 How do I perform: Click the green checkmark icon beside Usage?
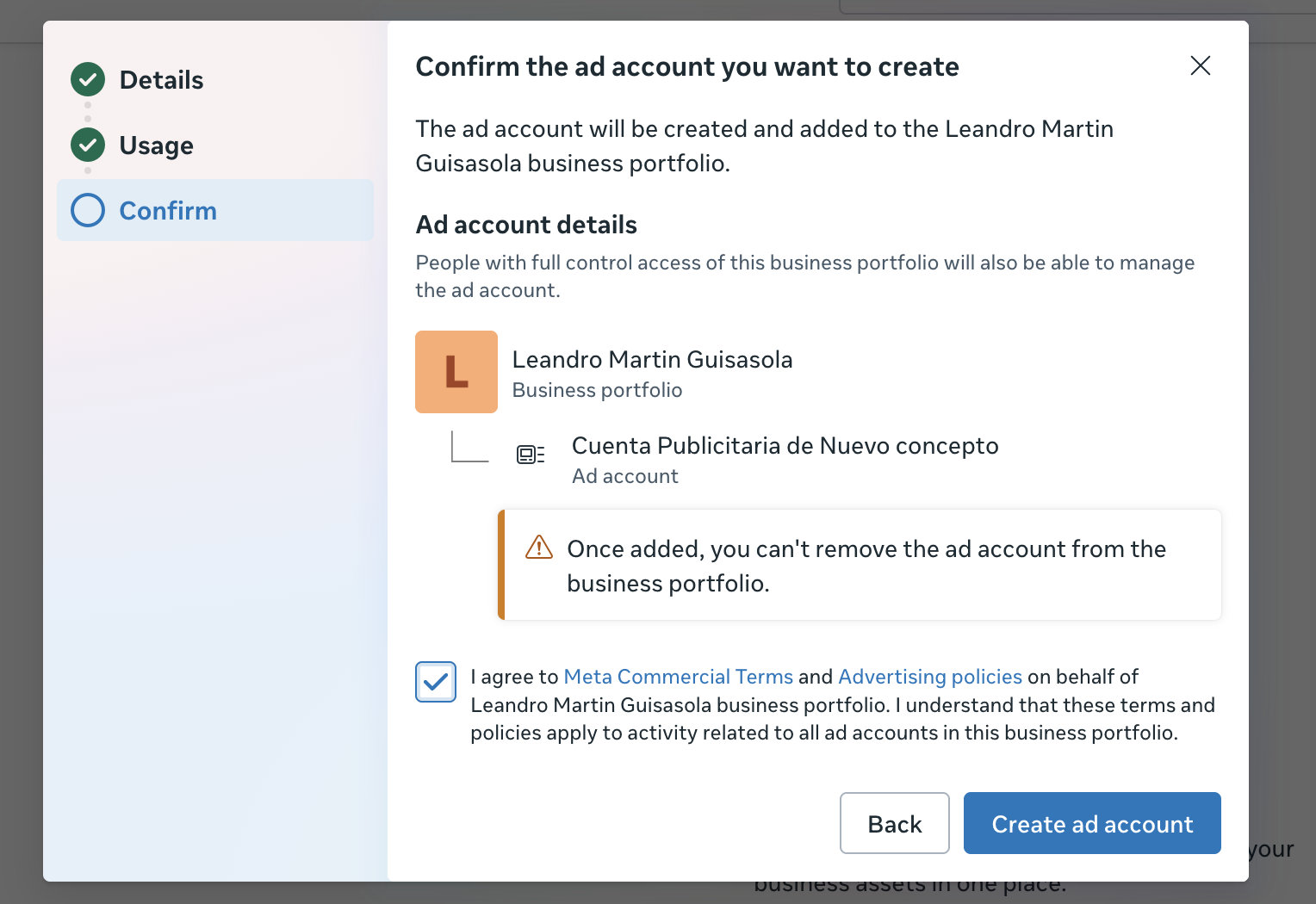(88, 146)
